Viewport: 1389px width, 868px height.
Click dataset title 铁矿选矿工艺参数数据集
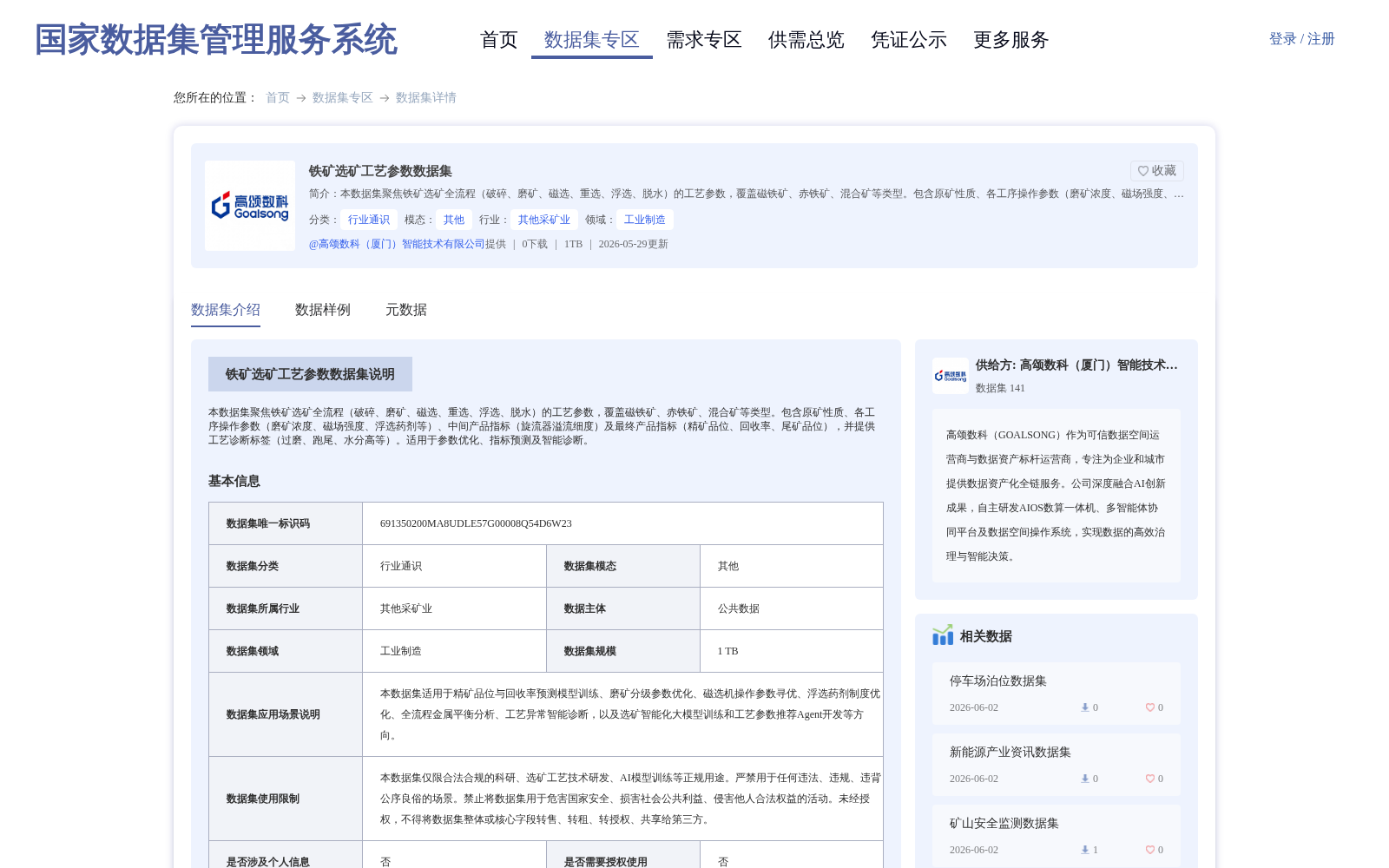tap(380, 171)
